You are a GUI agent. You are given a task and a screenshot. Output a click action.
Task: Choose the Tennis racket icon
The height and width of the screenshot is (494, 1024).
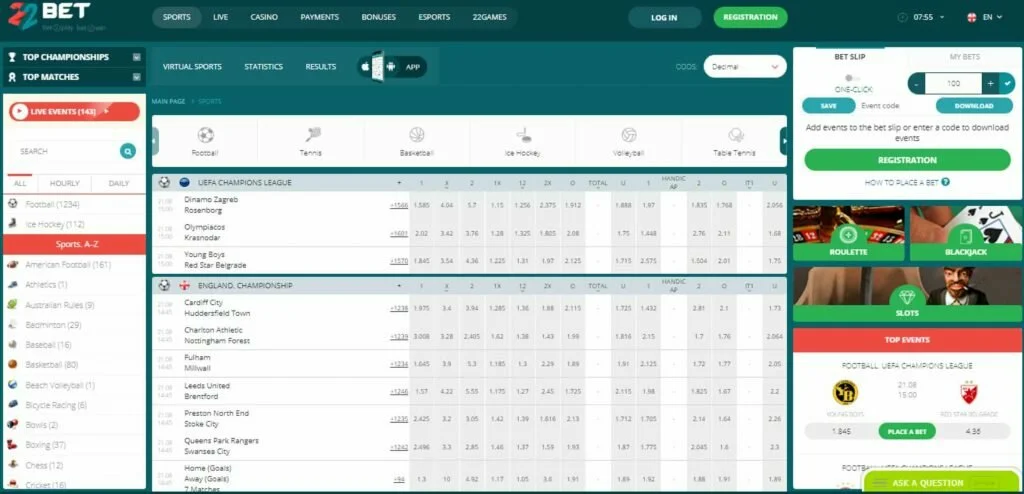coord(312,135)
